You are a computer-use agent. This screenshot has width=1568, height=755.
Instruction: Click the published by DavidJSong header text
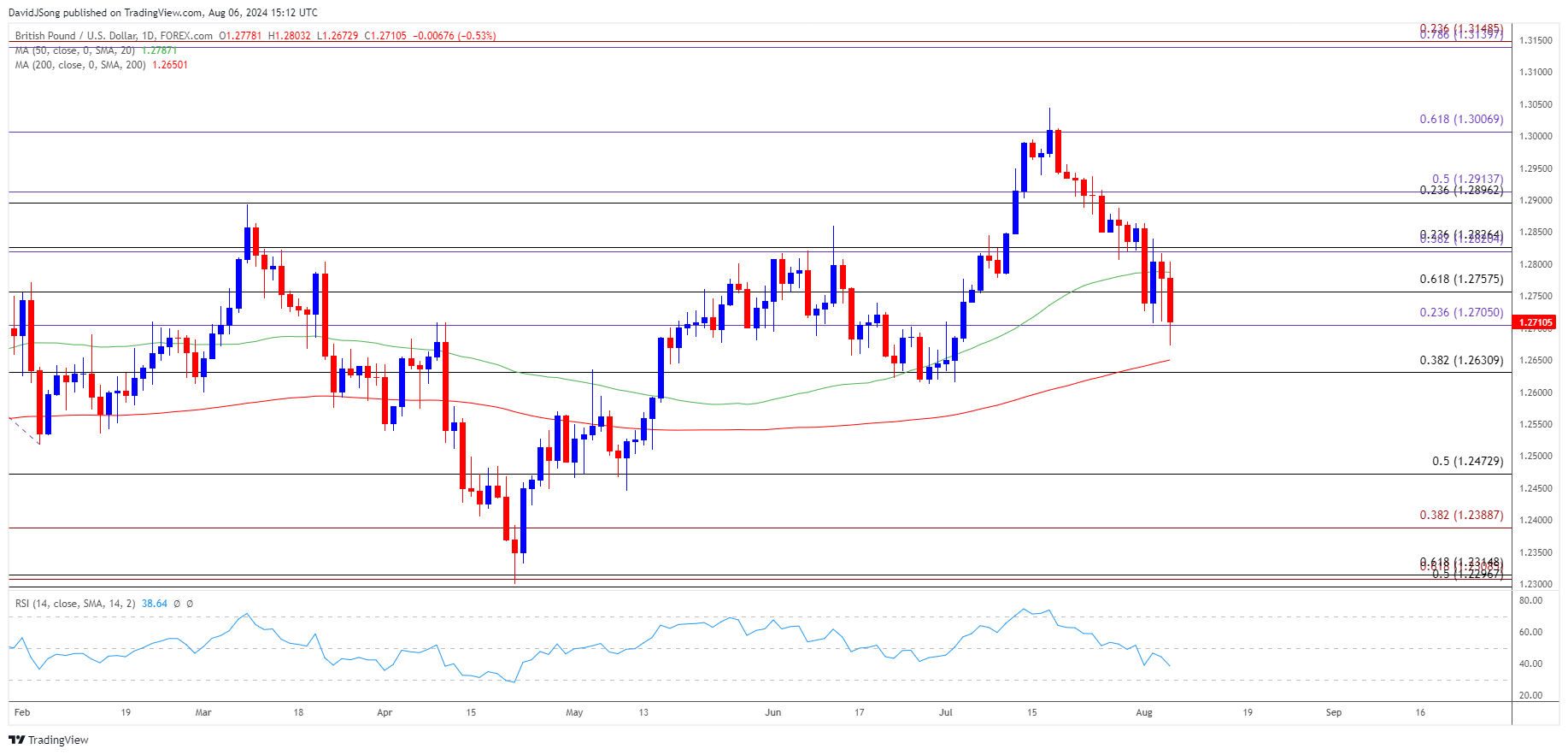point(162,13)
